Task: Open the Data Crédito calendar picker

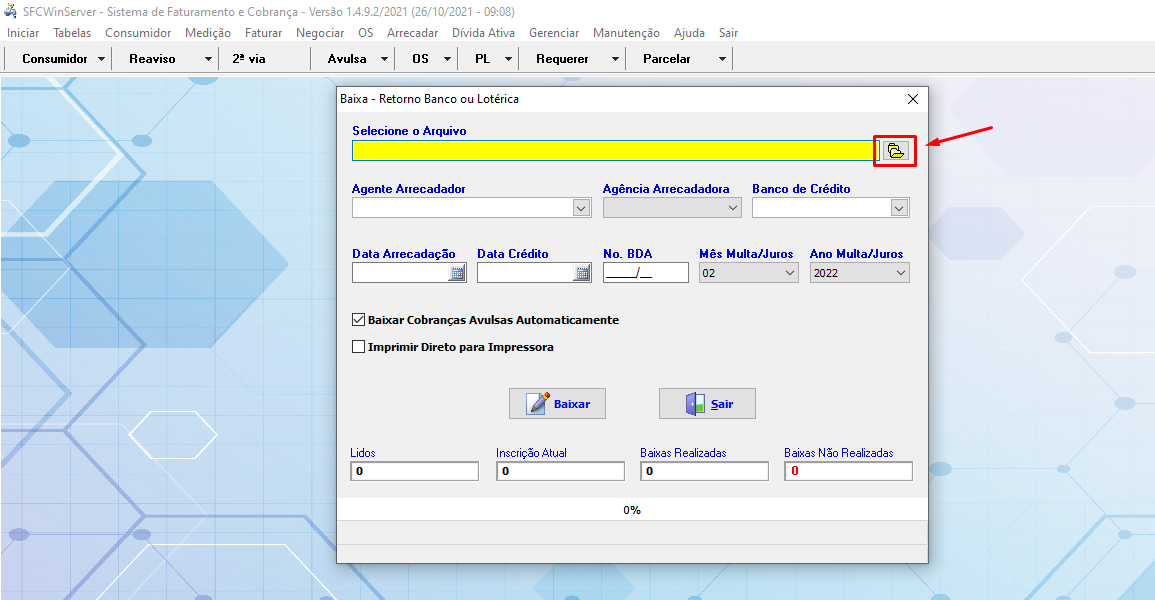Action: pos(582,273)
